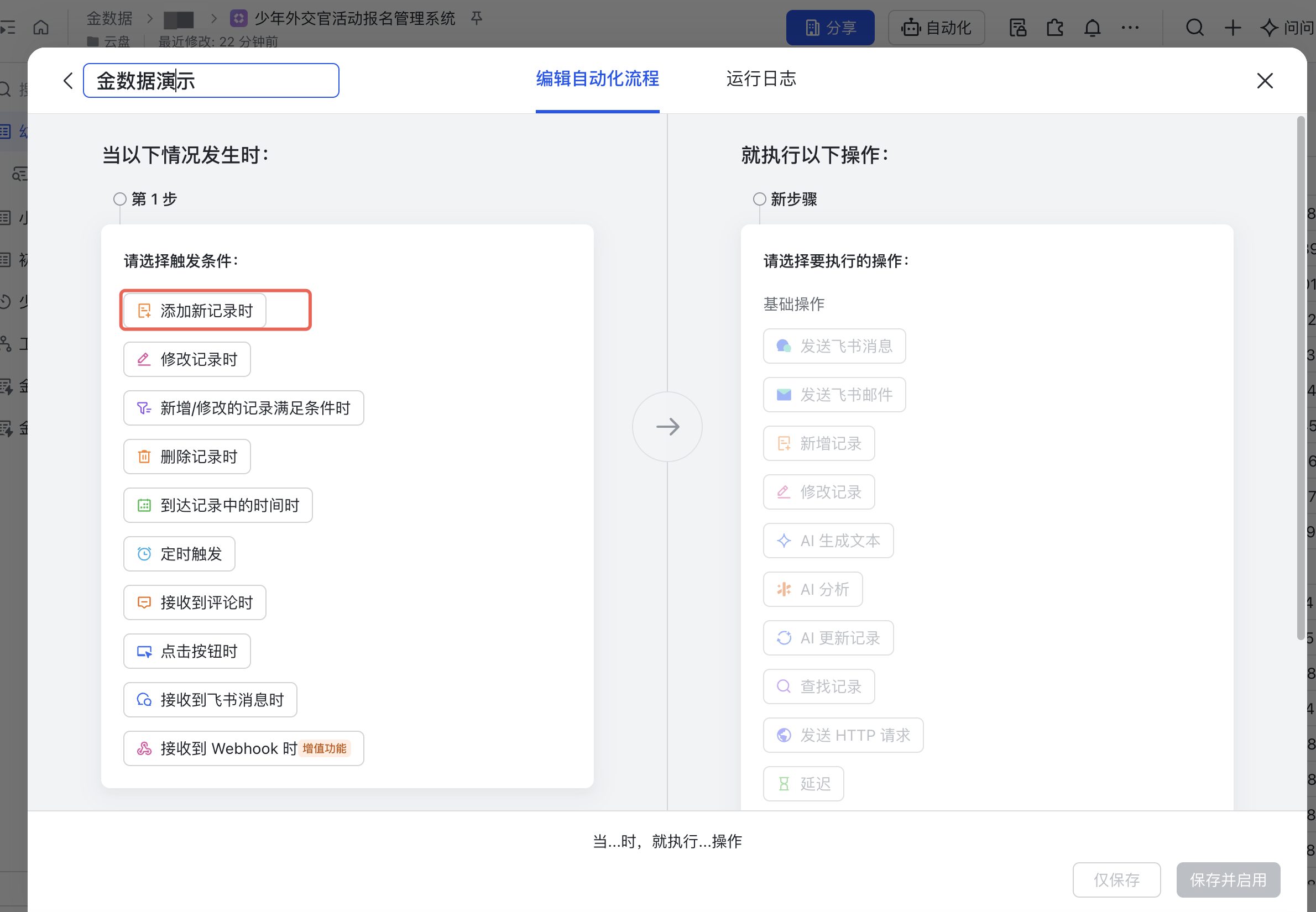Edit the automation name field 金数据演示

click(x=211, y=81)
